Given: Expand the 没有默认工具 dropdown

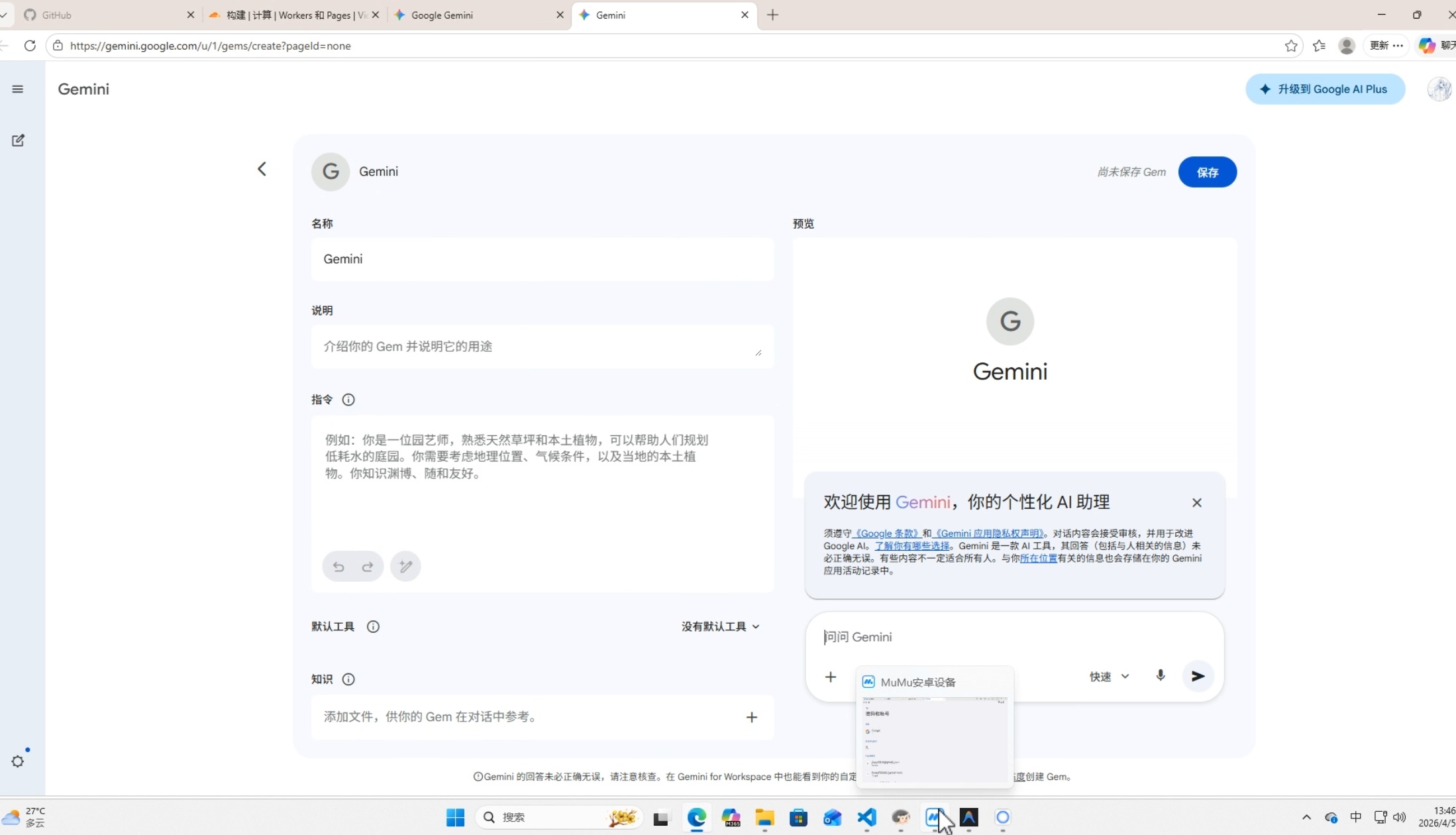Looking at the screenshot, I should 720,626.
